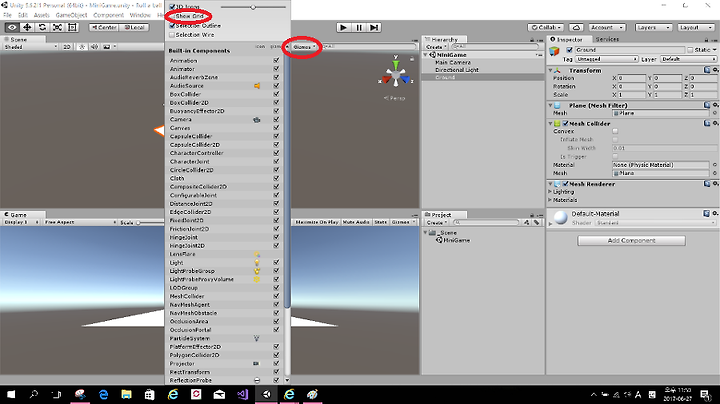Viewport: 720px width, 404px height.
Task: Select the Scale tool
Action: tap(57, 28)
